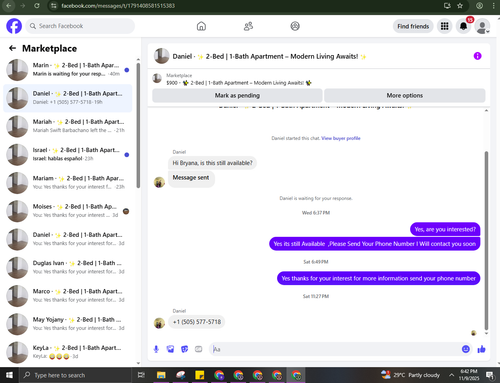Open Windows action center notifications

[490, 375]
